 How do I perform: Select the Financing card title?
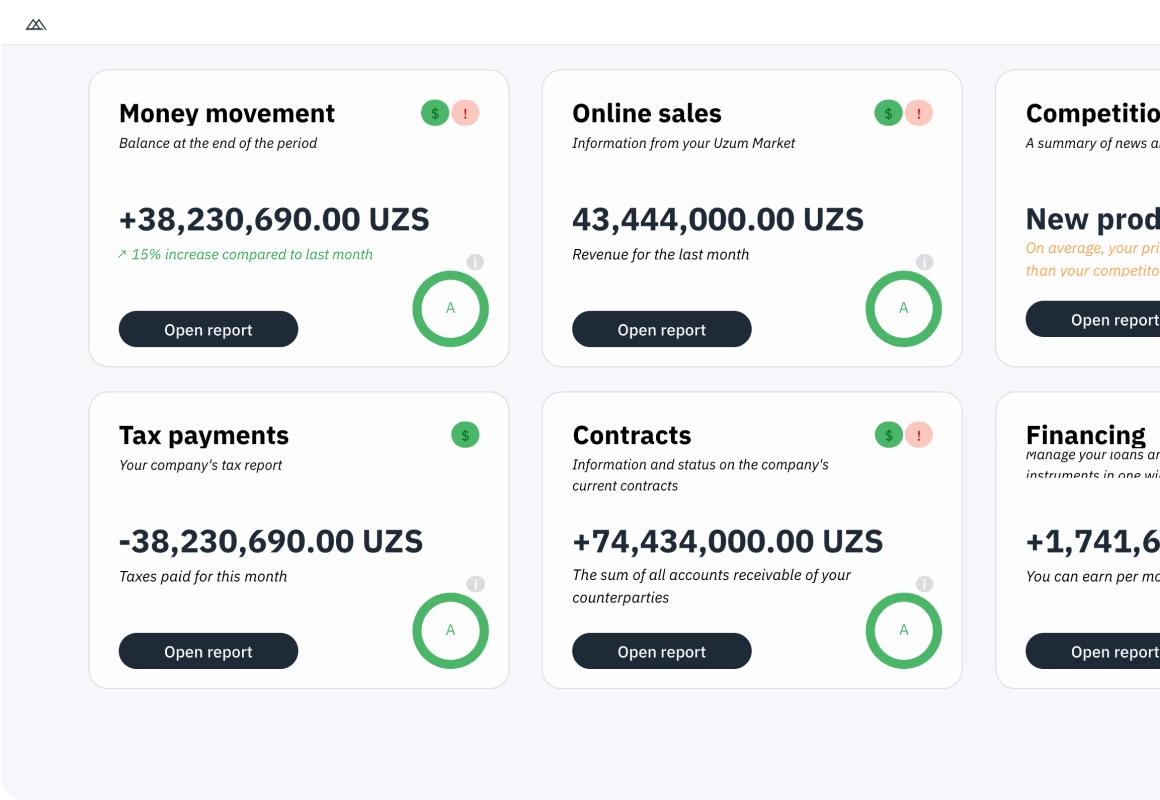coord(1086,435)
